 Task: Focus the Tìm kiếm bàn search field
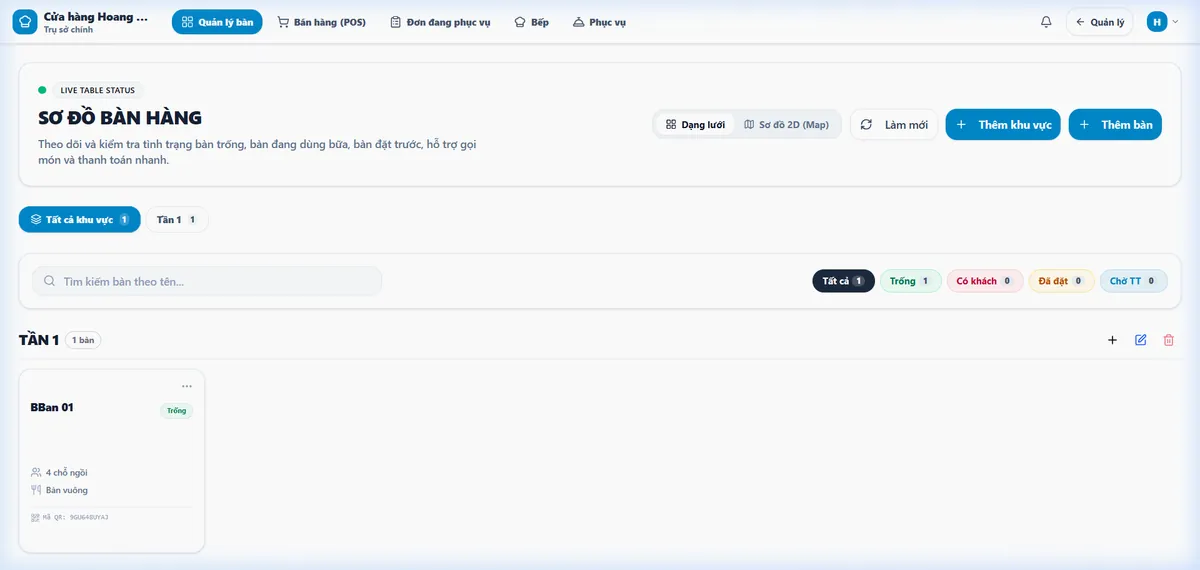tap(207, 282)
